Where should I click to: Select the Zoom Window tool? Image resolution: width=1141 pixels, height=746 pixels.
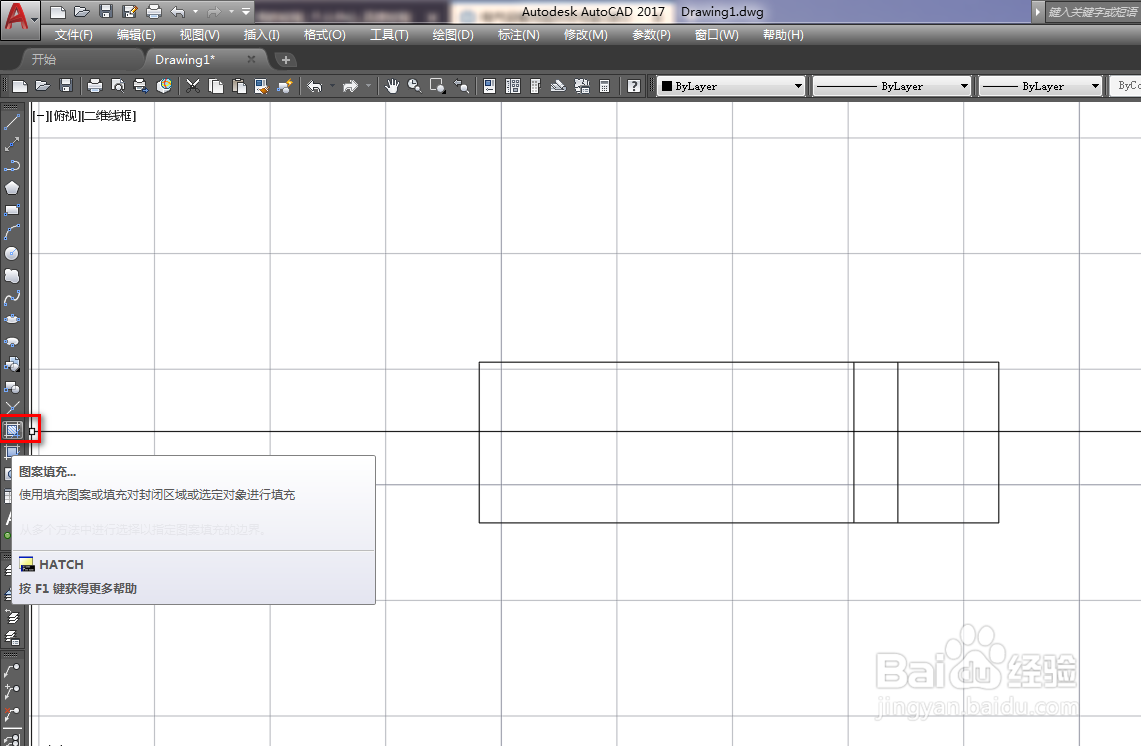pyautogui.click(x=438, y=86)
